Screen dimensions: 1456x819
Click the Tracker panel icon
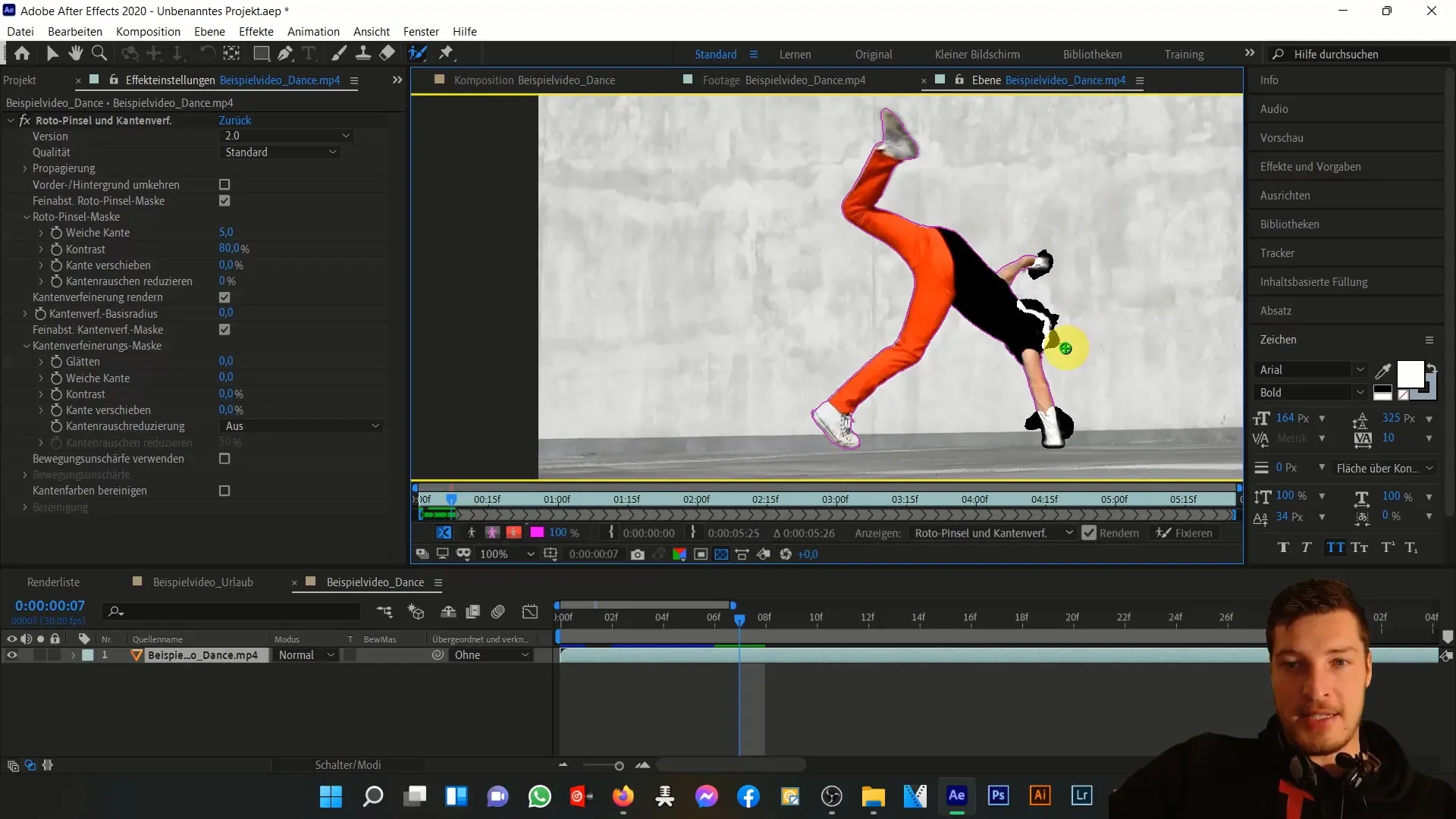pyautogui.click(x=1278, y=252)
